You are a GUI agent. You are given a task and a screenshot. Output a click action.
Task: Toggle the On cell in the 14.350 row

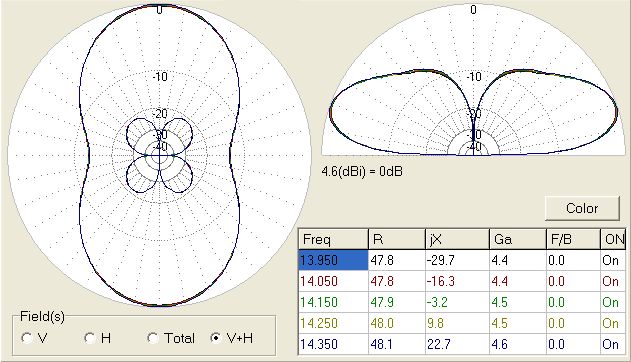pos(613,344)
